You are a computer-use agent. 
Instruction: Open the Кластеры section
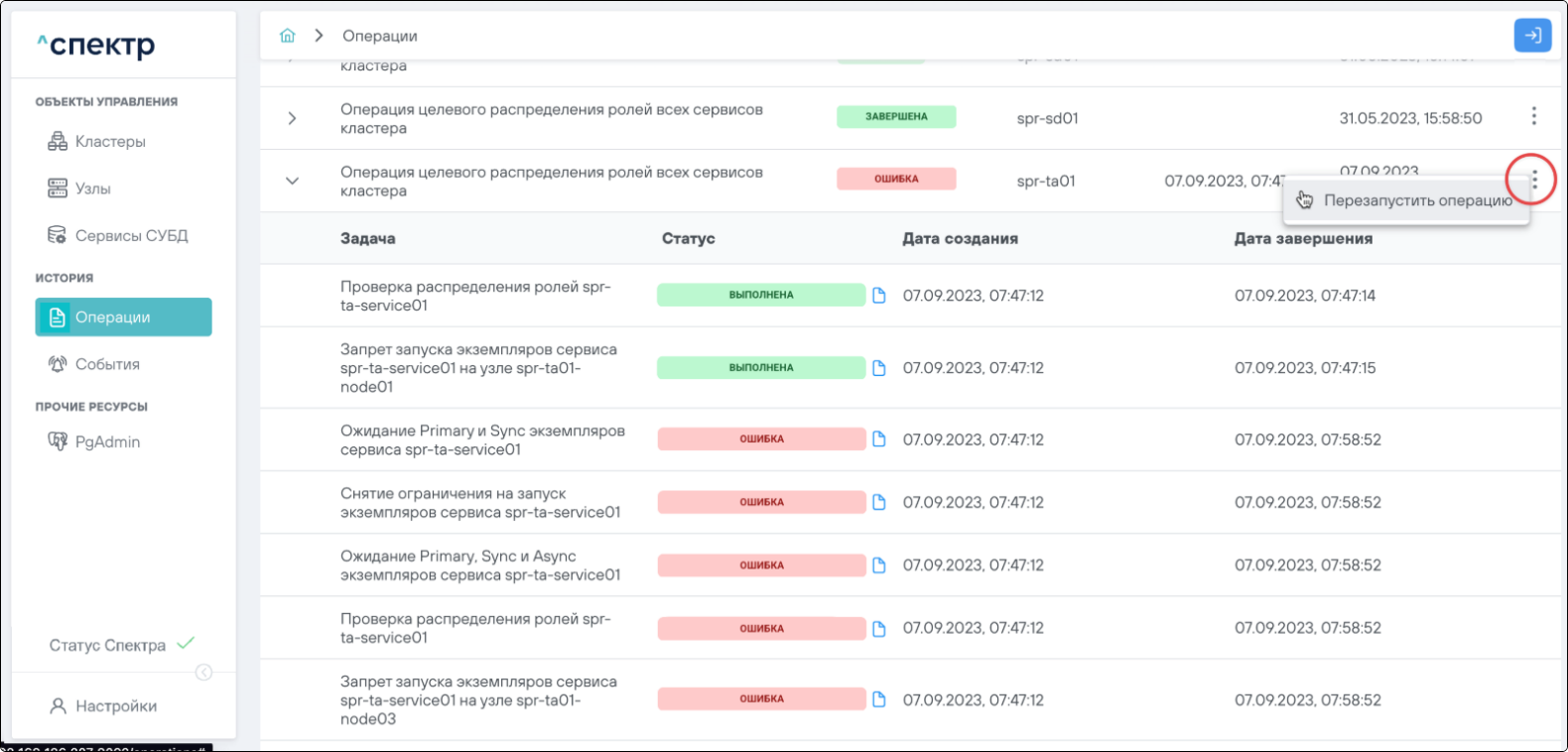click(109, 142)
